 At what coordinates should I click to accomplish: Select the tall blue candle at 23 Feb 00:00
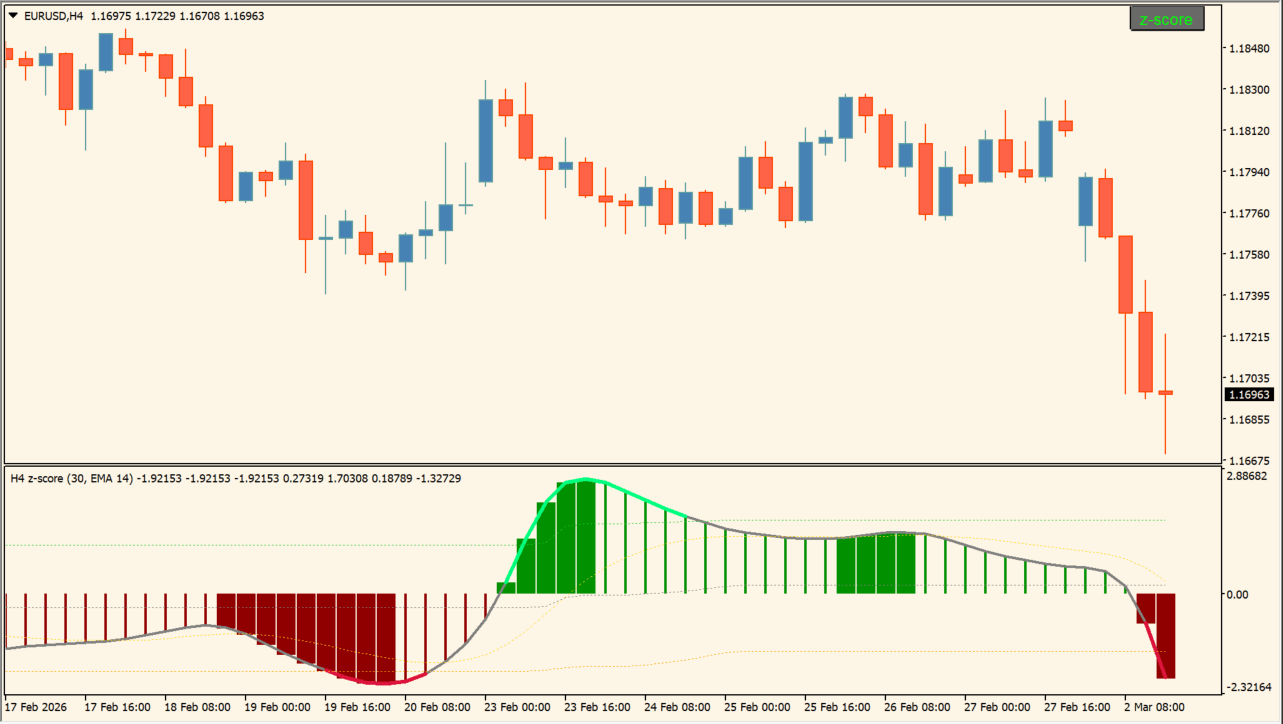486,141
